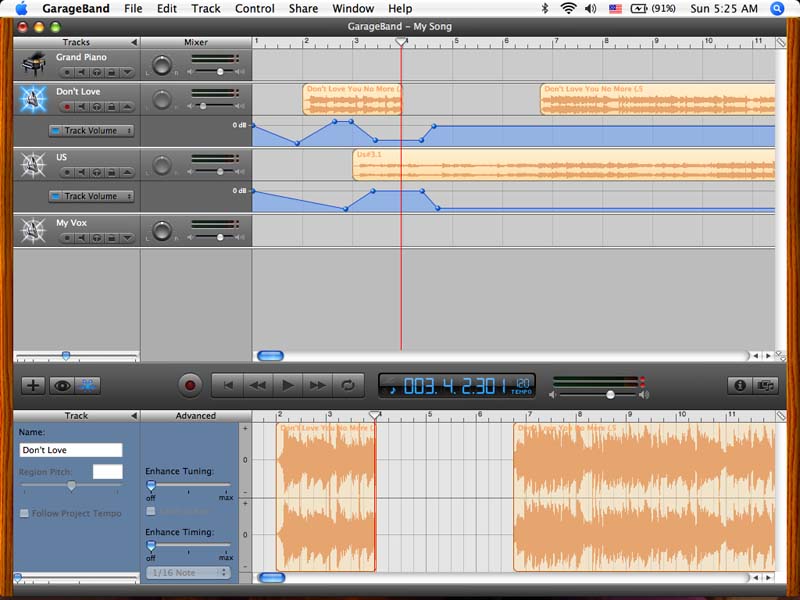Rewind the playhead

tap(258, 385)
